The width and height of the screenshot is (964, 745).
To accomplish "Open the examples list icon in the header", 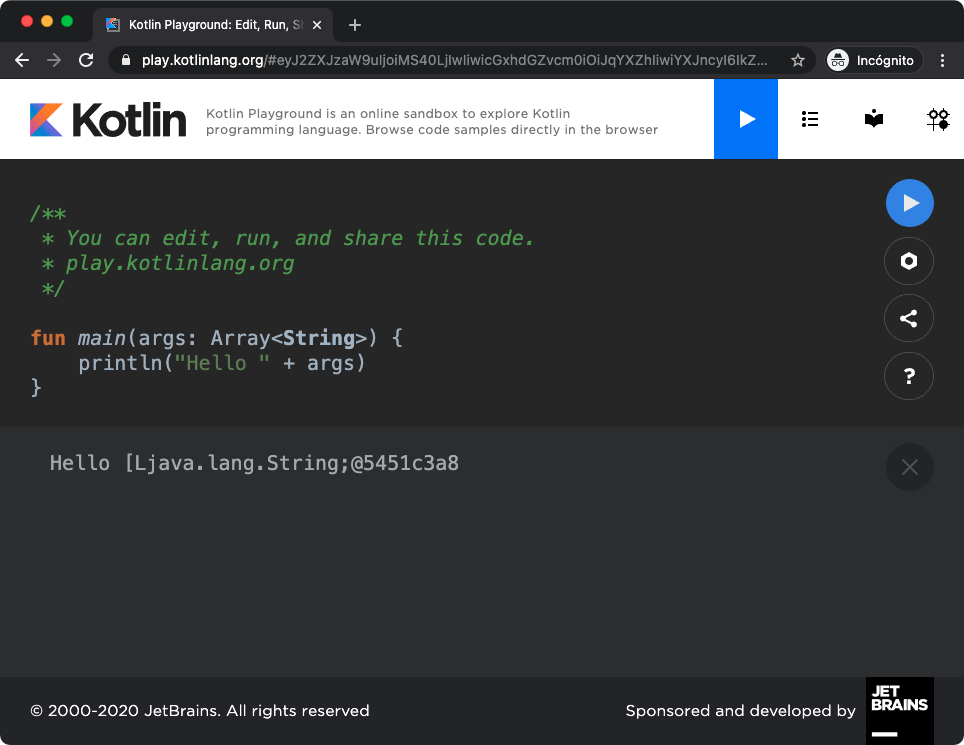I will tap(810, 118).
